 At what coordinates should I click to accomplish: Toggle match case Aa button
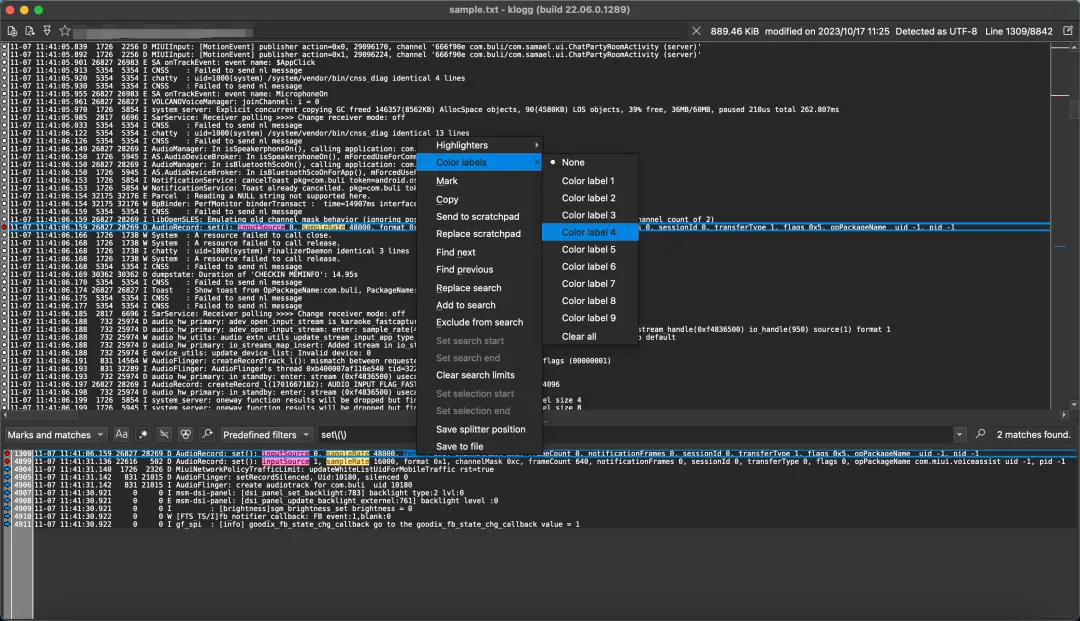click(x=121, y=435)
